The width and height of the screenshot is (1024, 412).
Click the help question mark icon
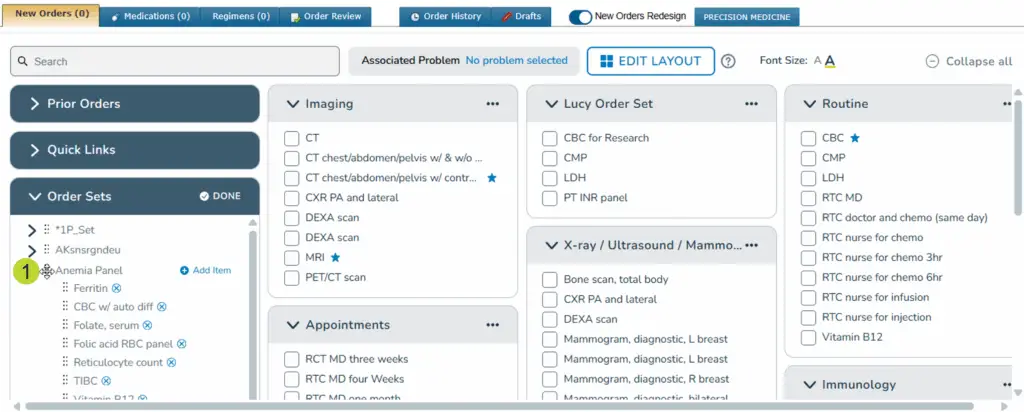(x=728, y=61)
